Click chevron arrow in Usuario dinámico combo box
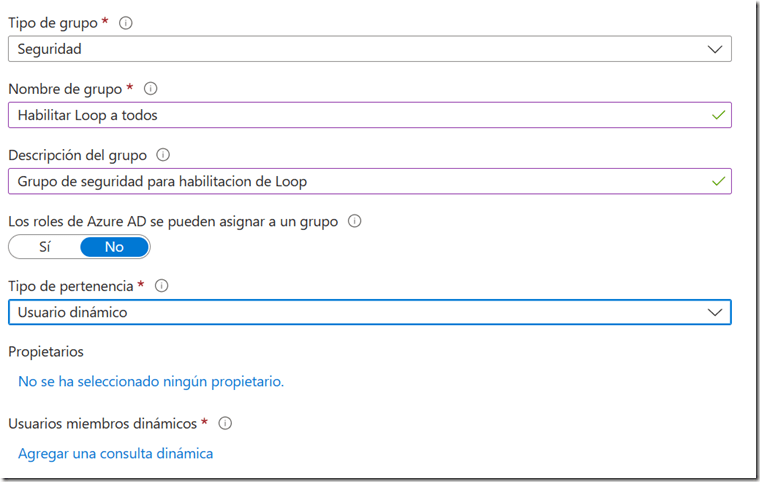 click(714, 312)
